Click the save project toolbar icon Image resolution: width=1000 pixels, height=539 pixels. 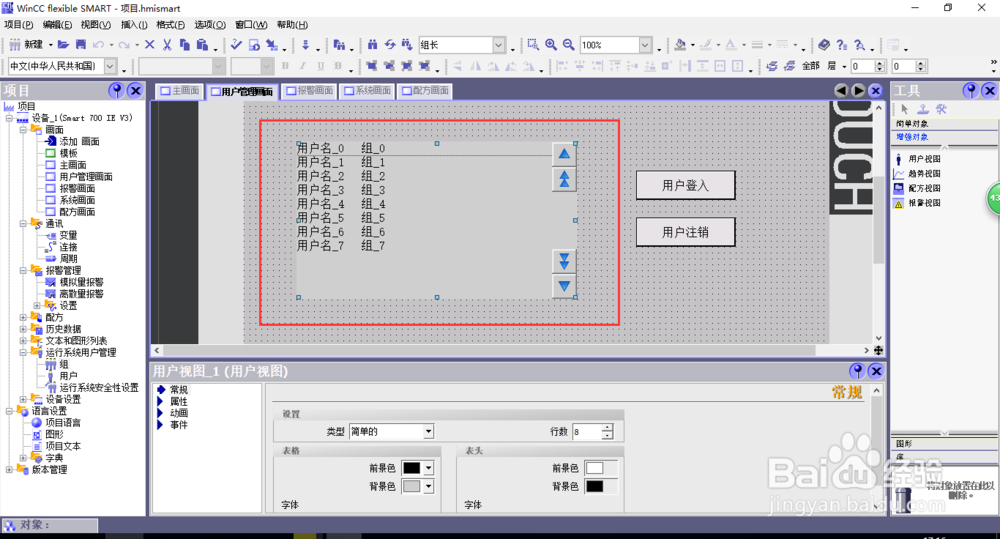(80, 45)
